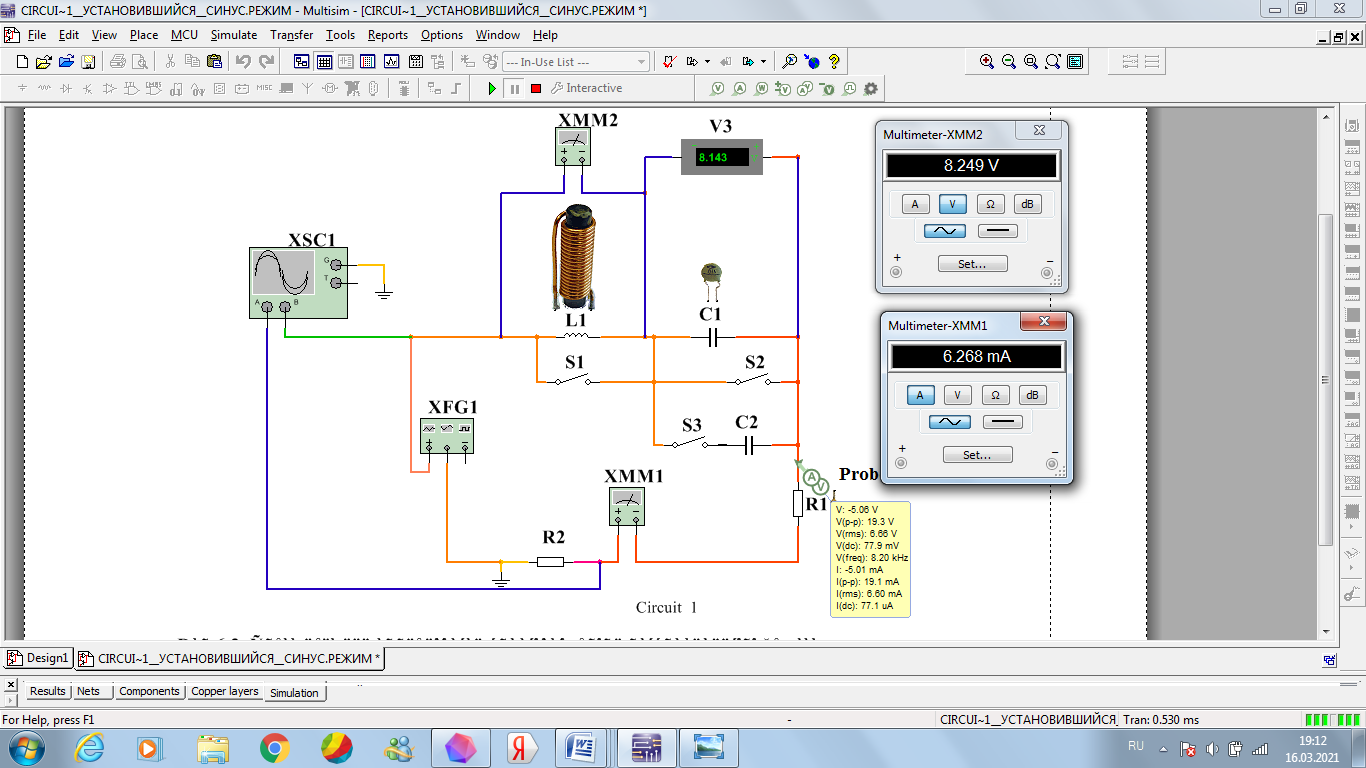Open Set... in Multimeter-XMM1

977,454
